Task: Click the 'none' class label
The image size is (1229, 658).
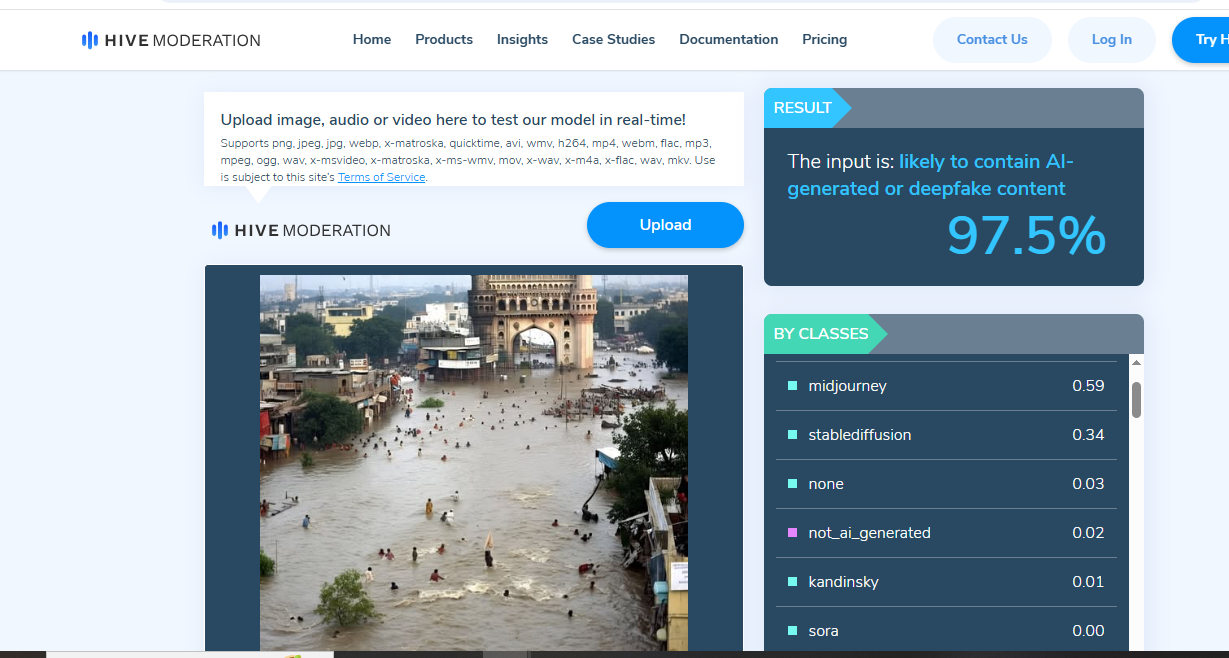Action: point(826,484)
